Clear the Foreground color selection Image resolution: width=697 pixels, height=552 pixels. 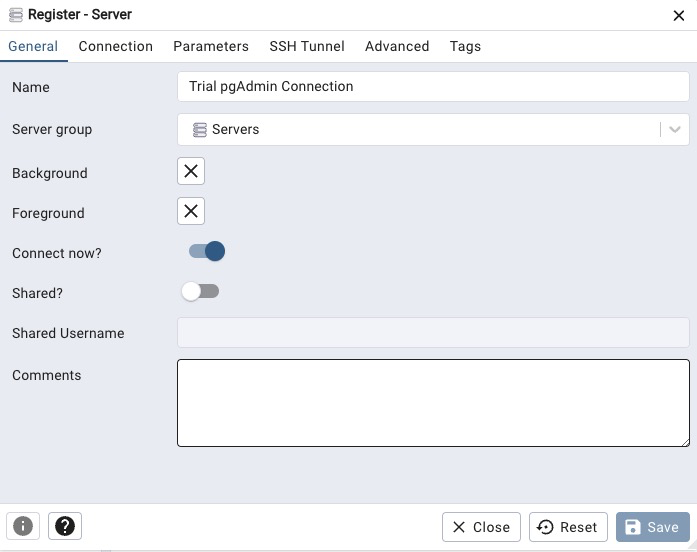[x=191, y=211]
